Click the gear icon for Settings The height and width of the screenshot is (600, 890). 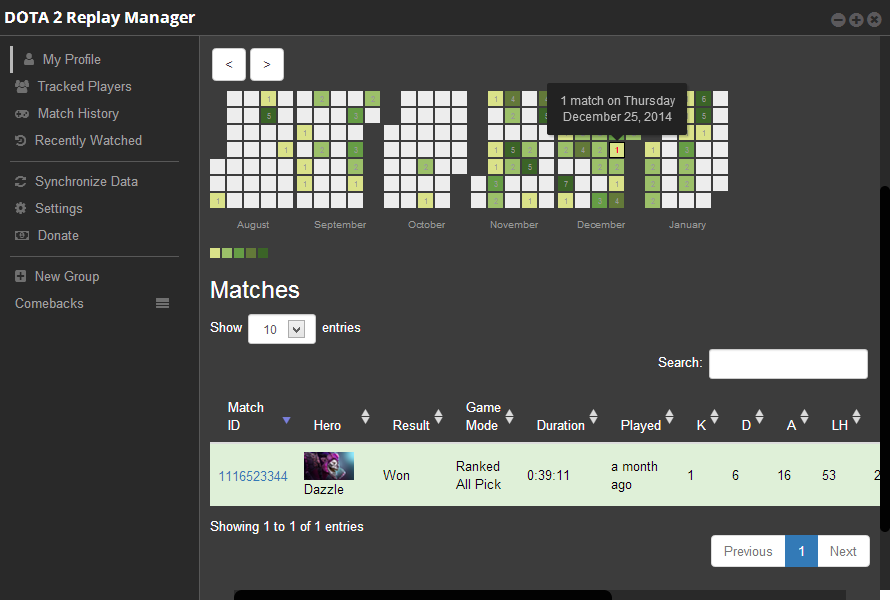[x=21, y=208]
